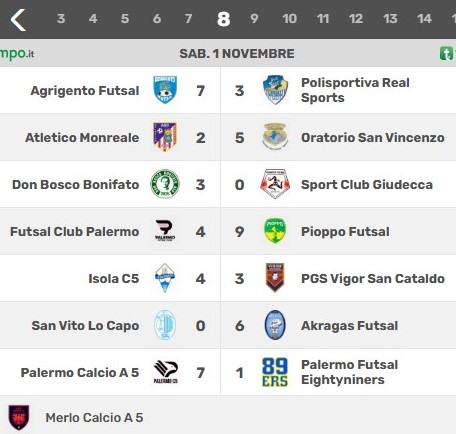This screenshot has height=434, width=456.
Task: Go back with the left arrow
Action: tap(18, 20)
